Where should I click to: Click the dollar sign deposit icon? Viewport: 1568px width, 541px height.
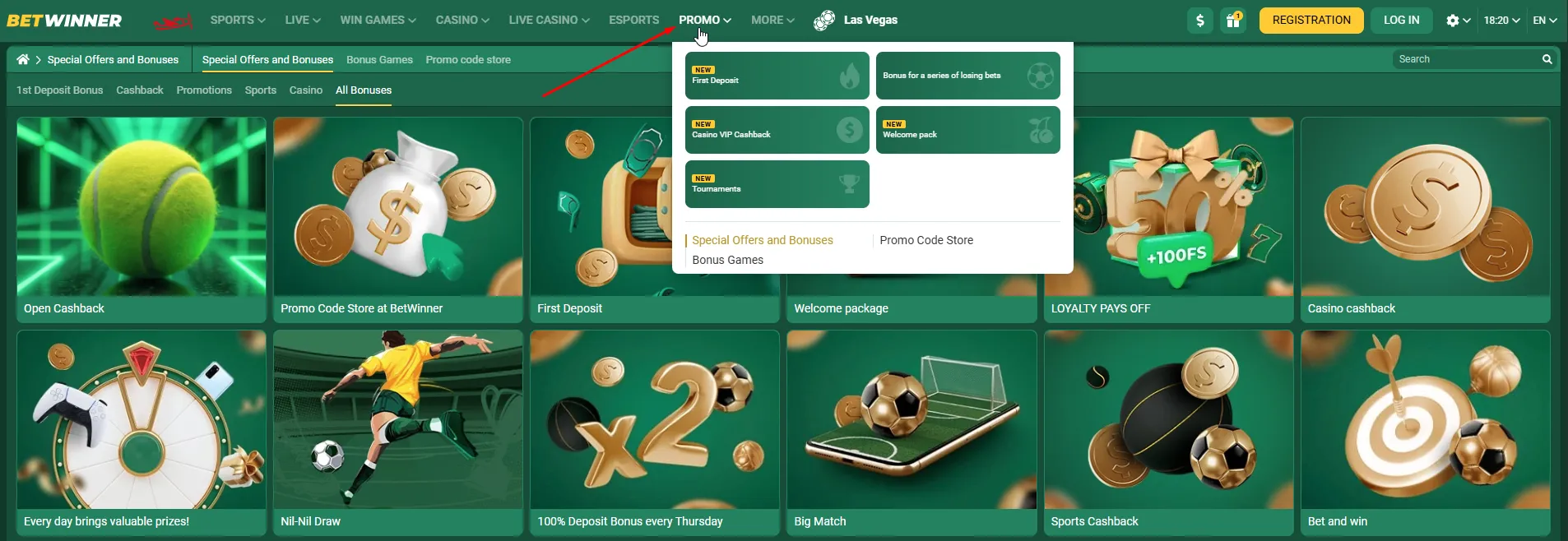[1200, 21]
